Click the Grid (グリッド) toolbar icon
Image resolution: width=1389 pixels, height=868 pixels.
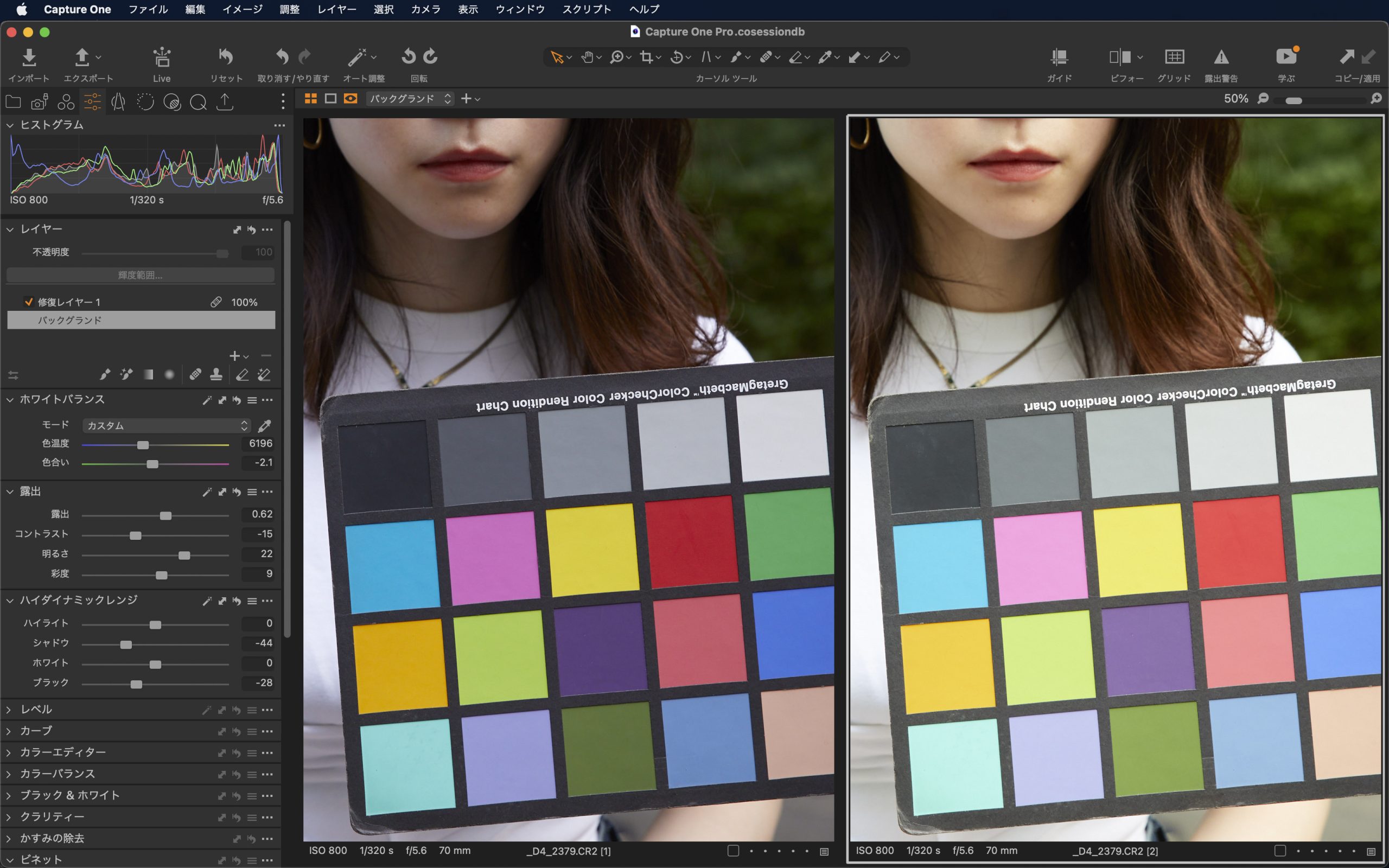pyautogui.click(x=1174, y=57)
